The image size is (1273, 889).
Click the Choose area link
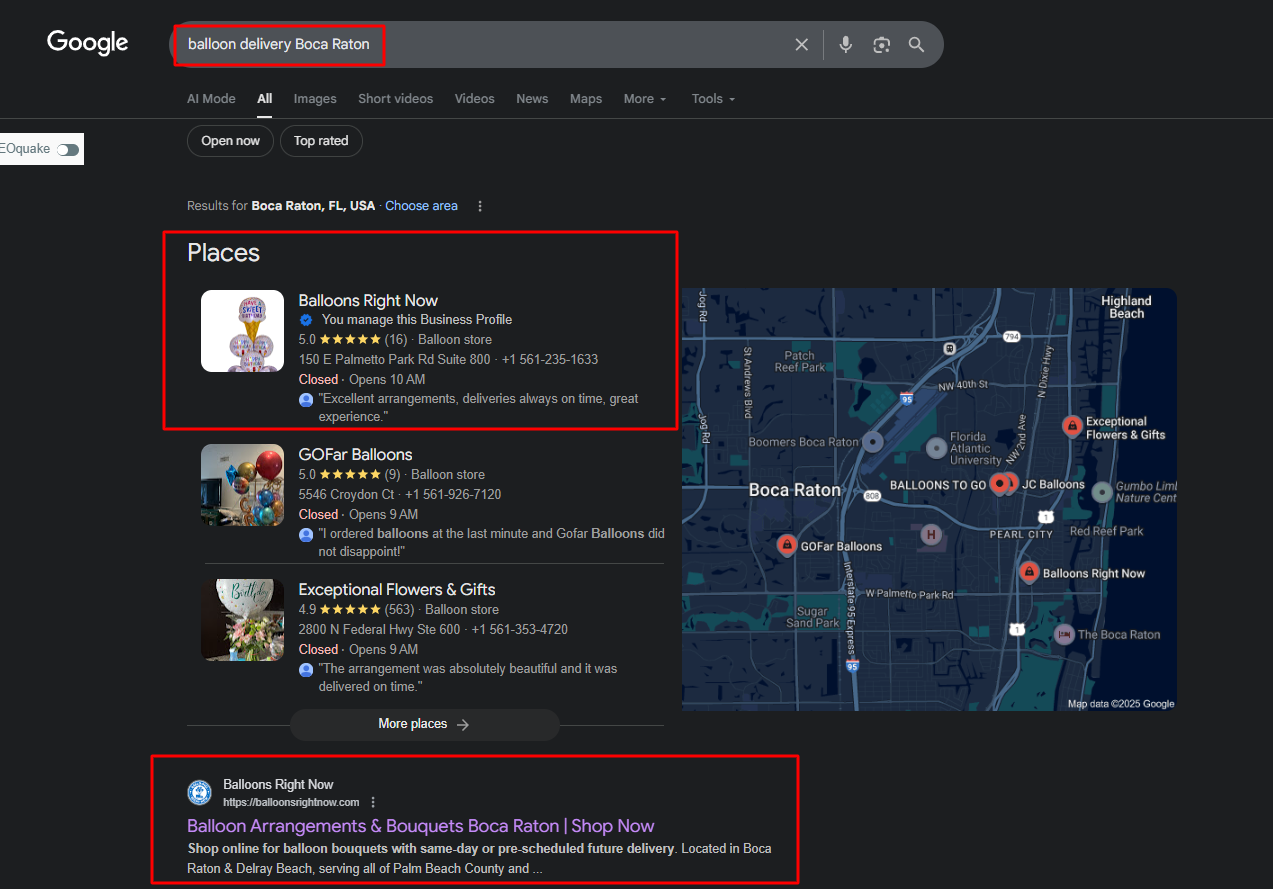pos(421,206)
